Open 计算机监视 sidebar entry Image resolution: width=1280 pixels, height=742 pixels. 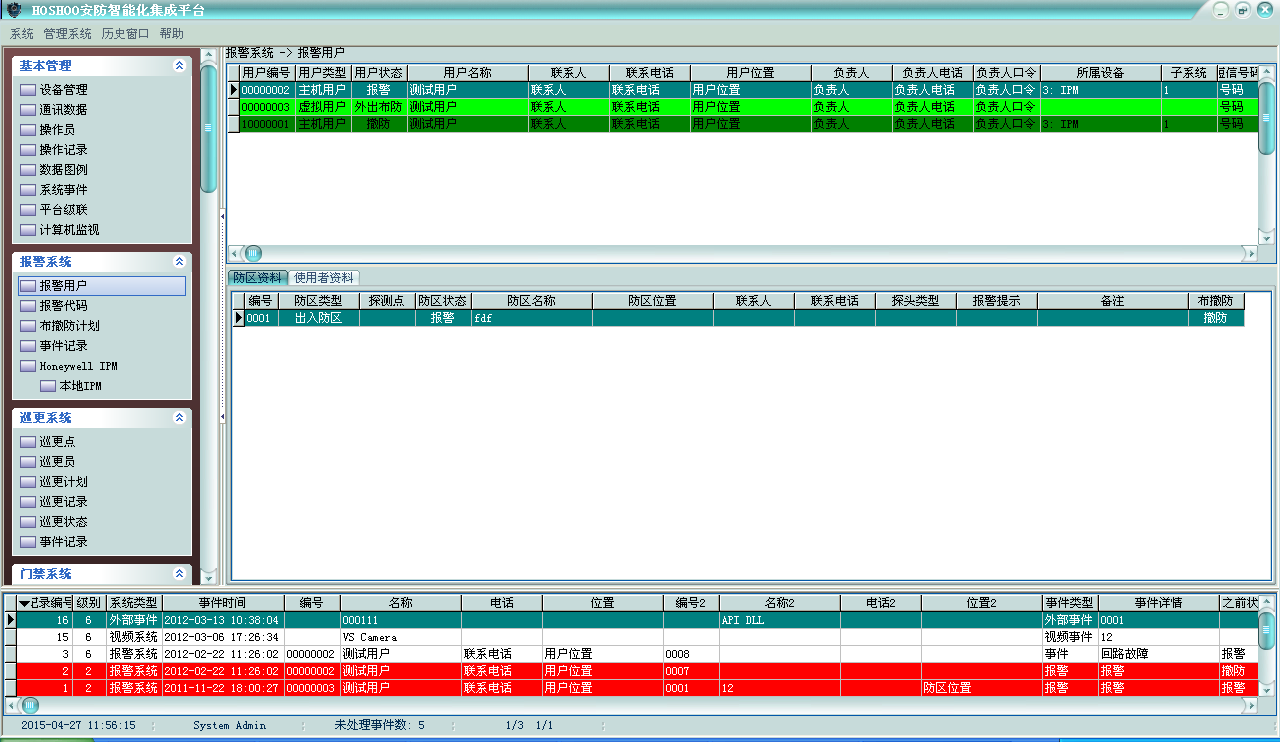pos(69,230)
